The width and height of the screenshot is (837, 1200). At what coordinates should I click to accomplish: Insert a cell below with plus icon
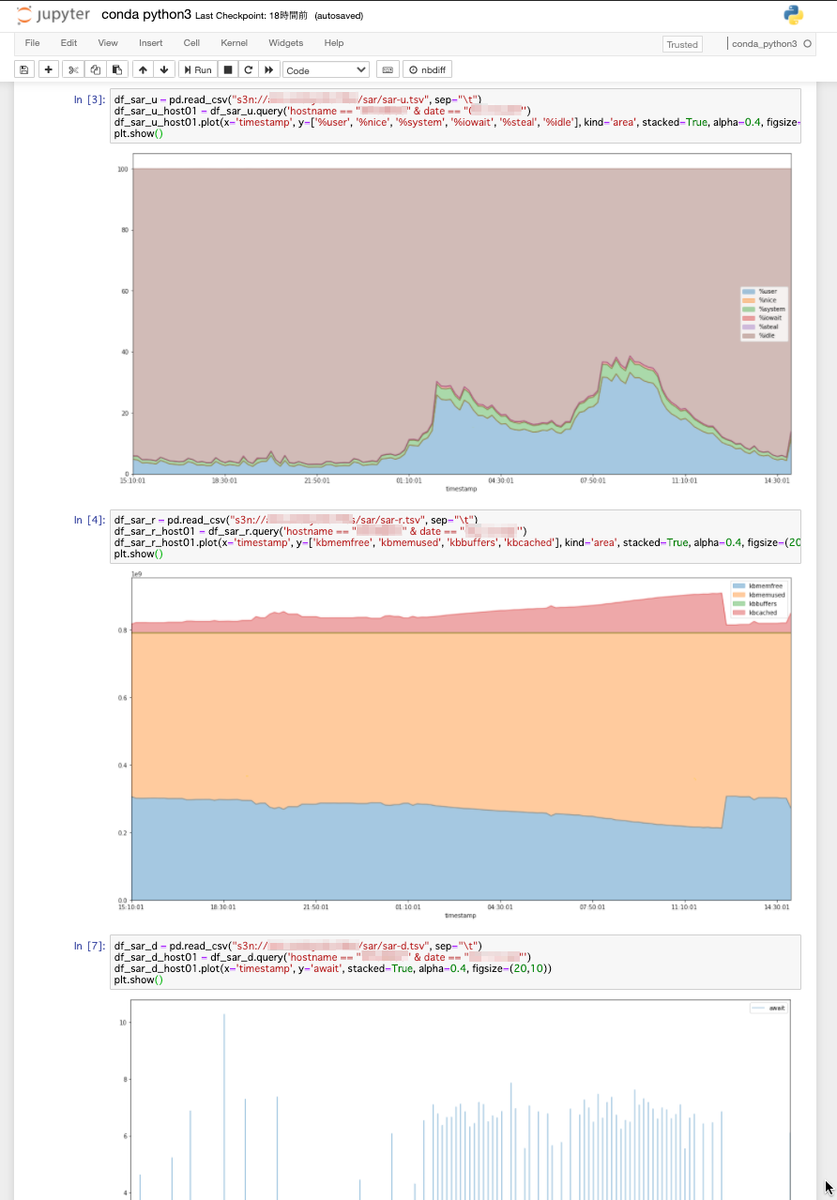(49, 70)
